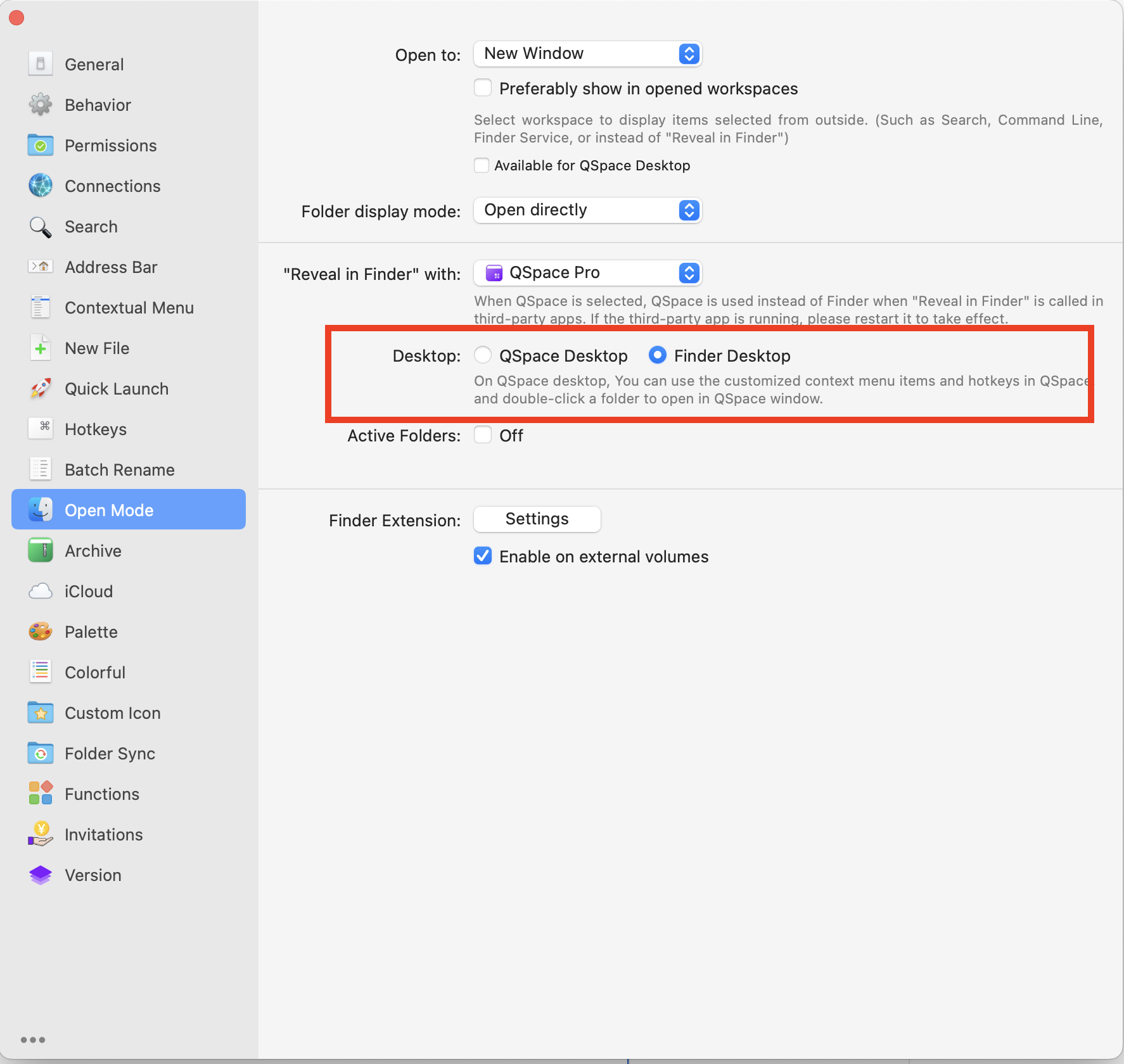The image size is (1124, 1064).
Task: Toggle the Active Folders checkbox
Action: click(483, 434)
